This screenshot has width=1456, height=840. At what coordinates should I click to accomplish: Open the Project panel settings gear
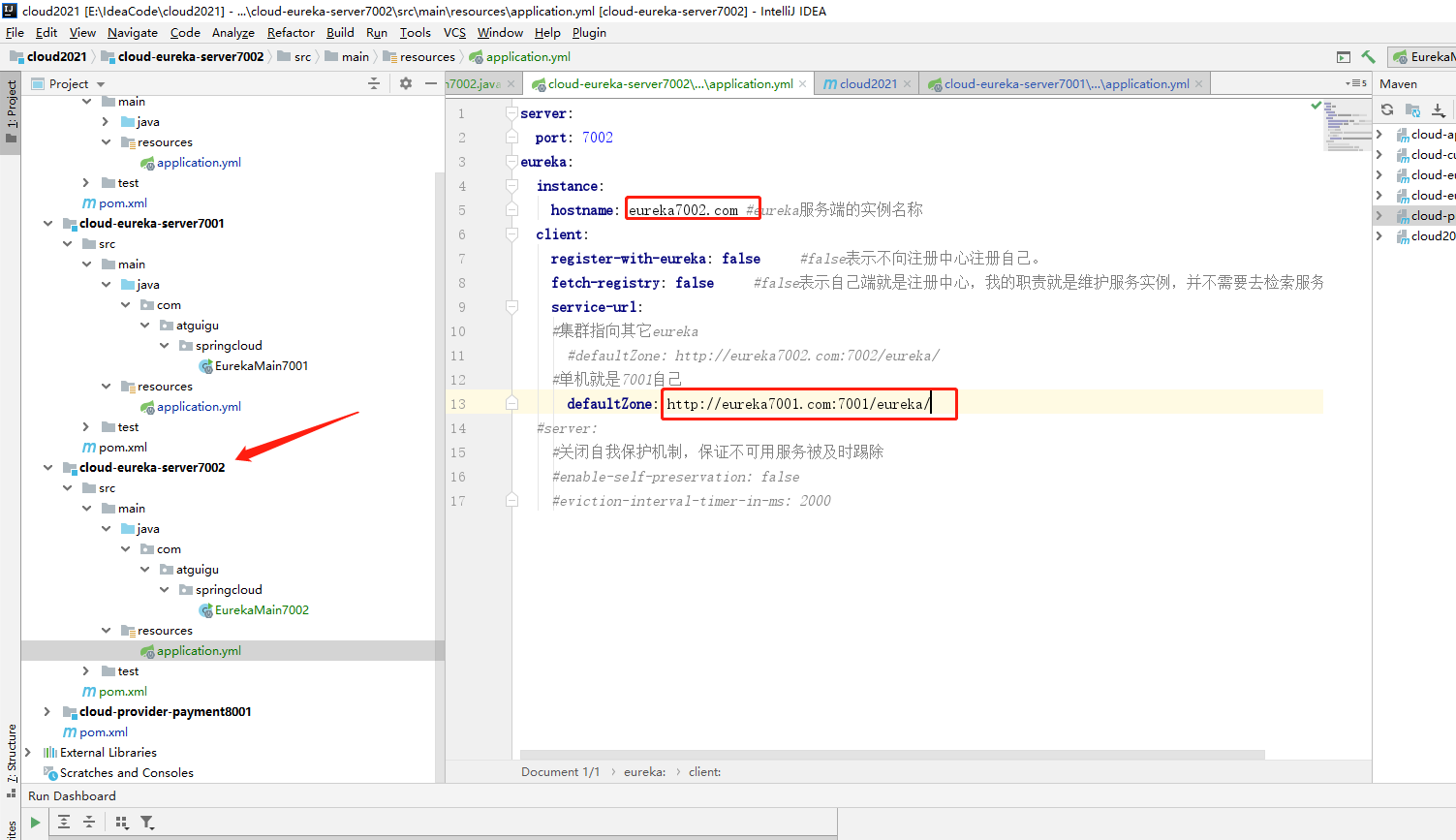(406, 84)
